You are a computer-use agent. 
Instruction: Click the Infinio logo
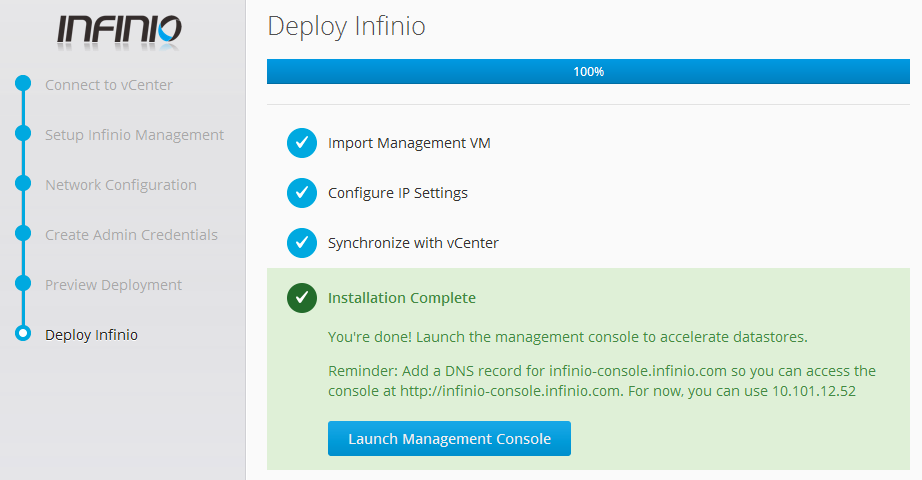tap(119, 31)
